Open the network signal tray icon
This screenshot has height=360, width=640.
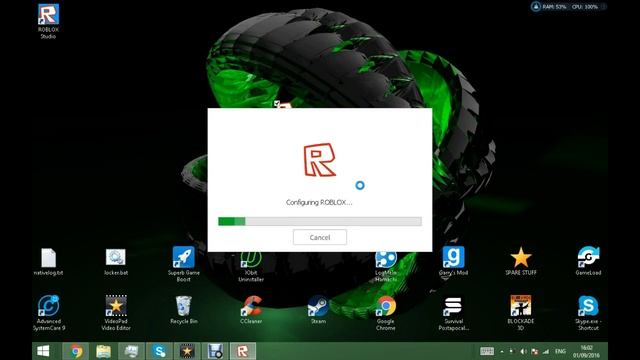546,351
